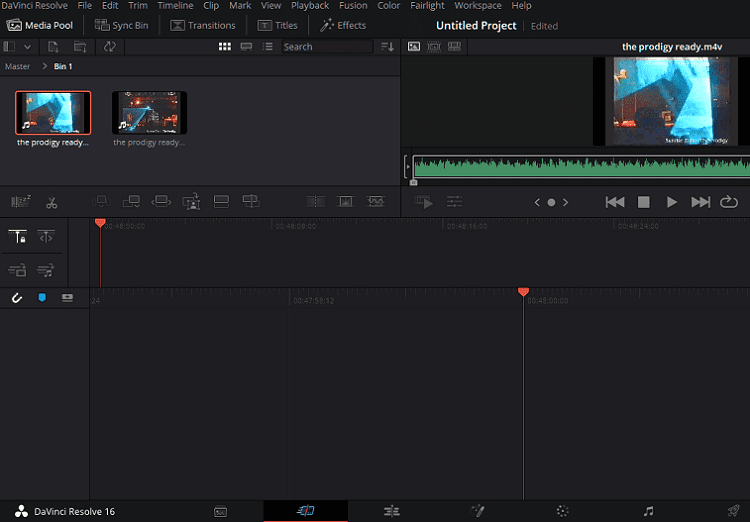
Task: Click the Smooth Cut transition icon
Action: 375,201
